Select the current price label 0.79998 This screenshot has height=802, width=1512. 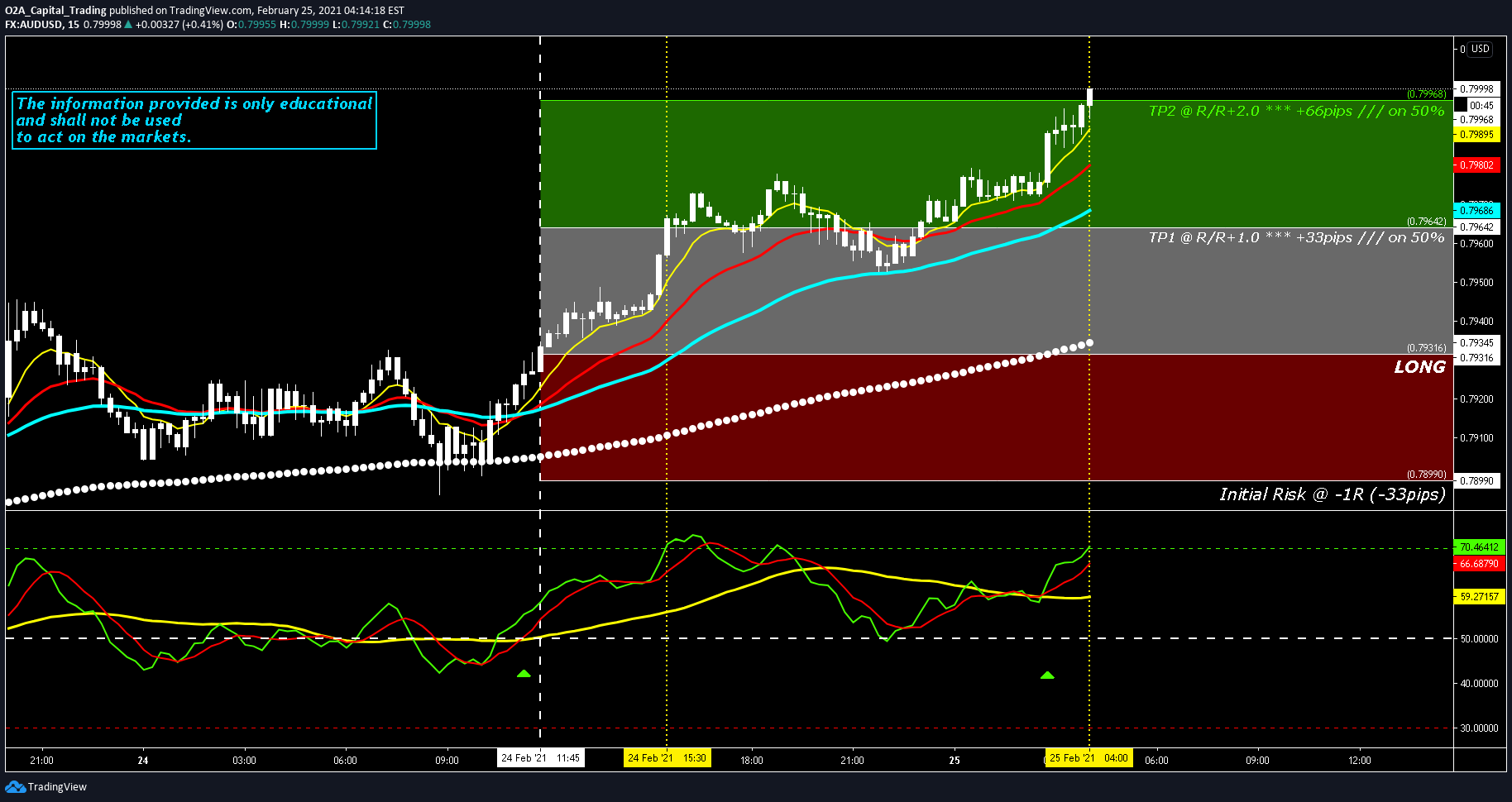(1476, 89)
